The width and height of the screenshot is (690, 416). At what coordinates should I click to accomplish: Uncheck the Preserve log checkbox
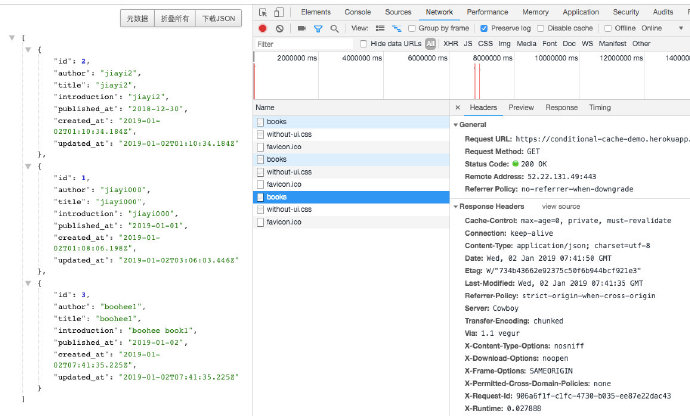click(484, 28)
